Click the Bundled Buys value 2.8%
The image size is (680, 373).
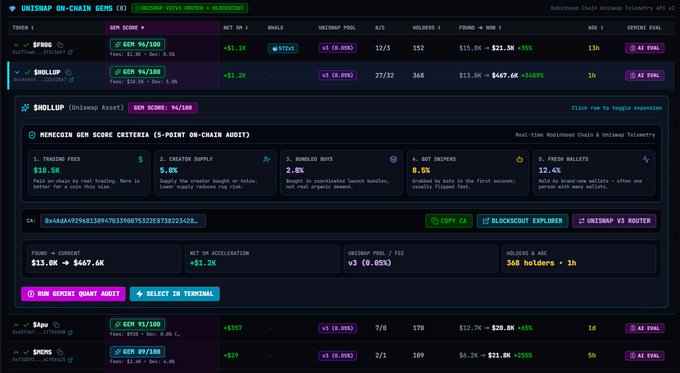click(x=295, y=170)
